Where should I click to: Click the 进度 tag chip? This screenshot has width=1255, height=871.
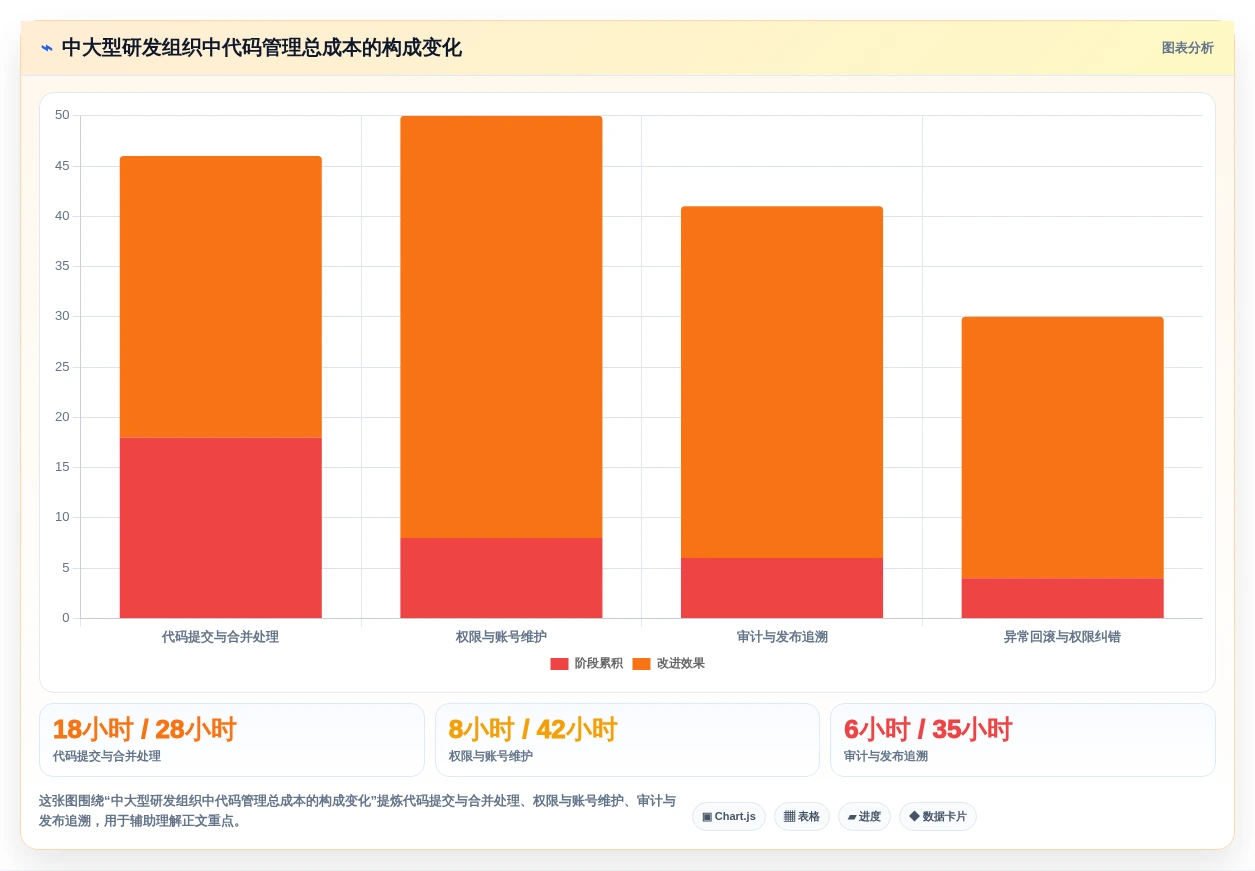point(864,816)
